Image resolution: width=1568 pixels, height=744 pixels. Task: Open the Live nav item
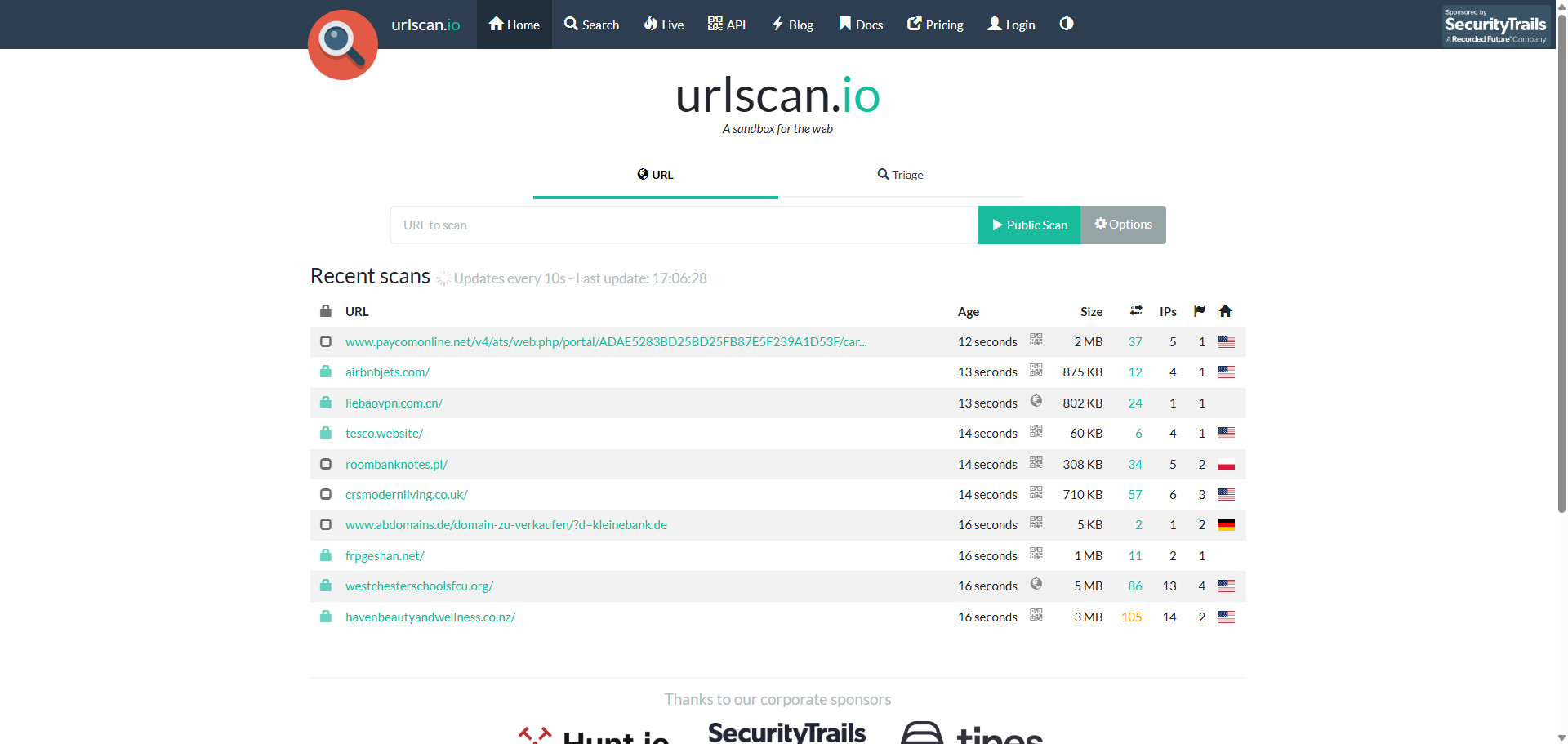[664, 25]
